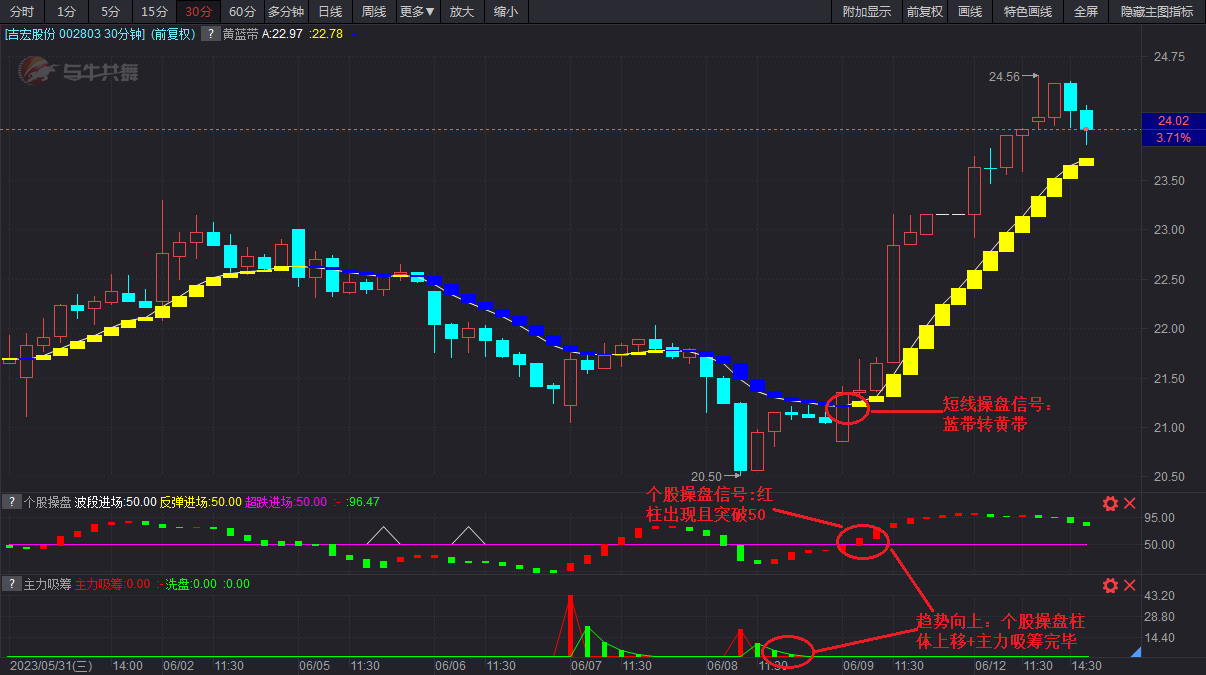
Task: Click 波段进场:50.00 value label
Action: (x=116, y=502)
